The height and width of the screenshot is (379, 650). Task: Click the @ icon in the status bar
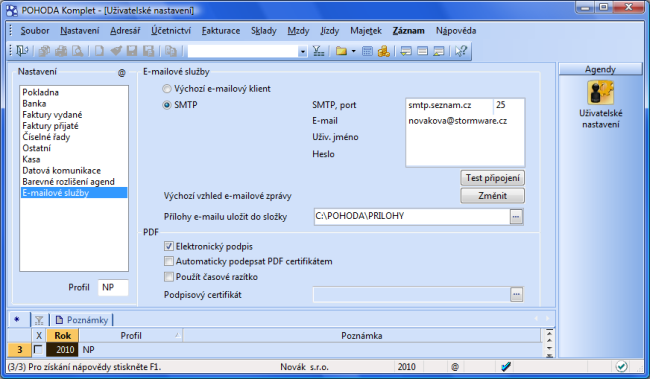(455, 367)
